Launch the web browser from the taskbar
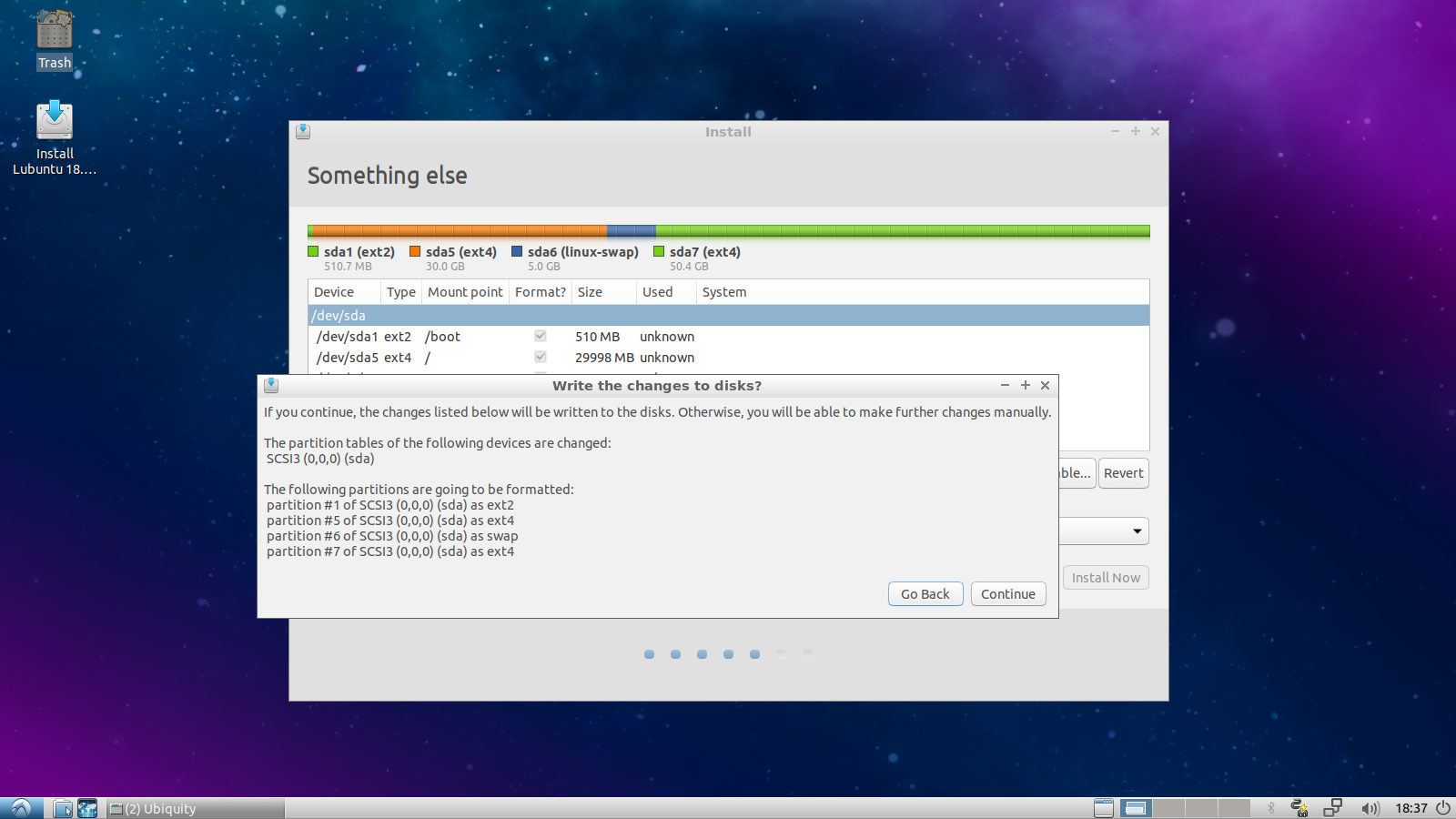 (x=87, y=808)
